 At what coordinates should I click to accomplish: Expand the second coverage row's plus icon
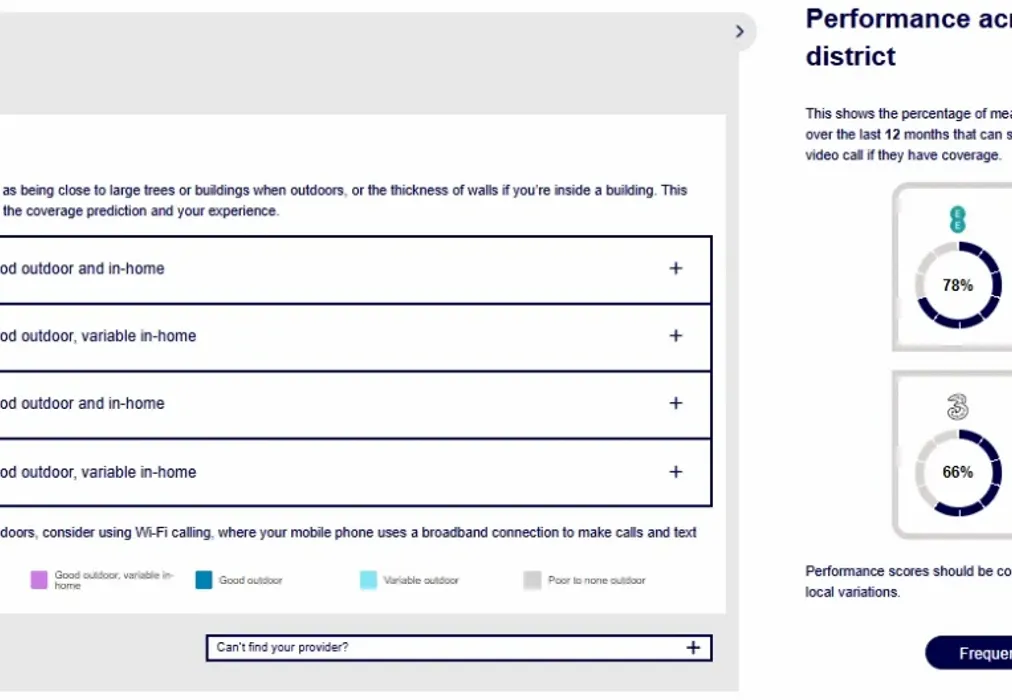[676, 336]
